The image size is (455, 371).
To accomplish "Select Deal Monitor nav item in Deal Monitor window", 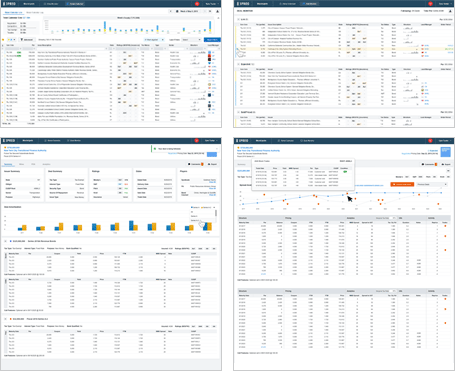I will (x=310, y=4).
